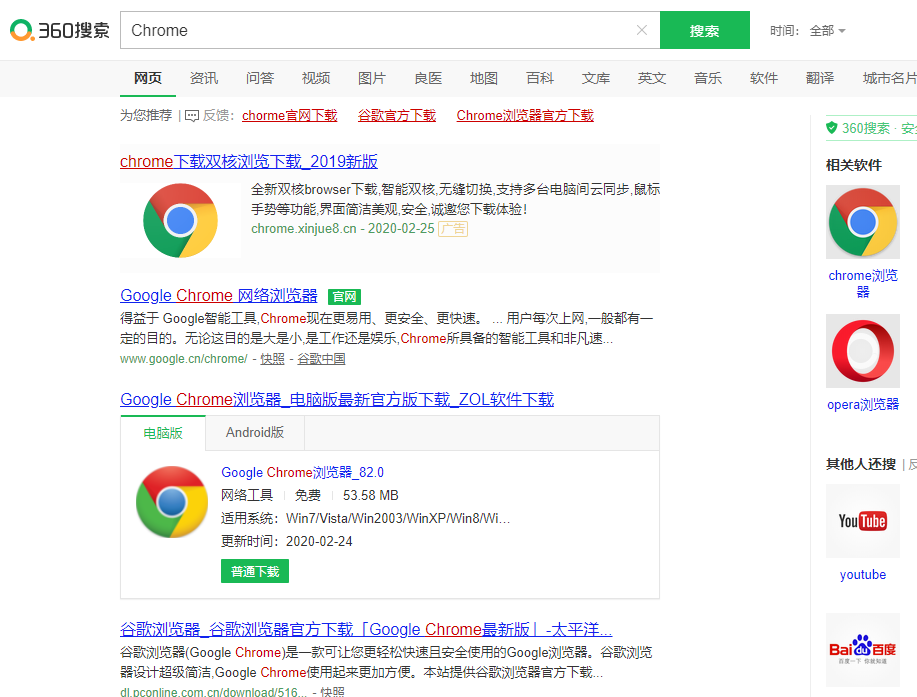Expand the 时间 全部 filter dropdown
Screen dimensions: 917x697
(x=827, y=31)
